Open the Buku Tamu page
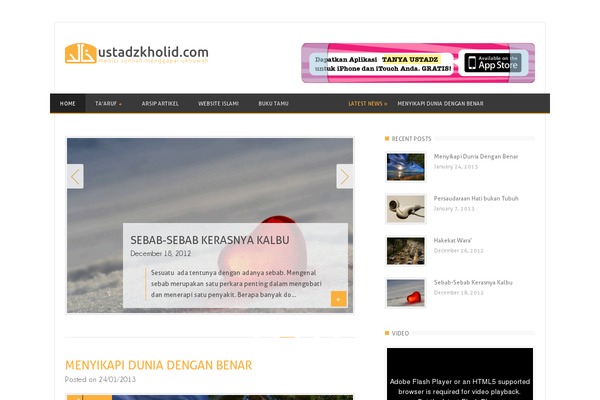 coord(273,103)
